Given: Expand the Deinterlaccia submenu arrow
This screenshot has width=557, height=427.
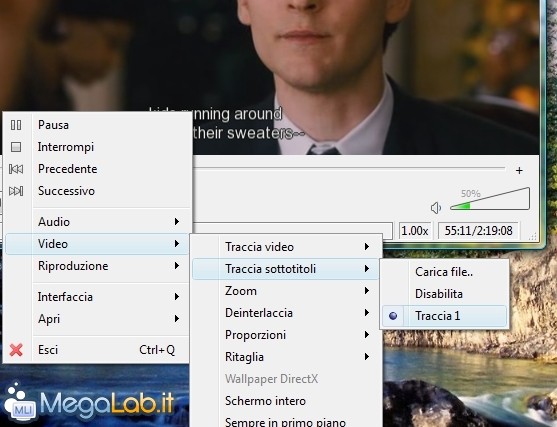Looking at the screenshot, I should 367,313.
